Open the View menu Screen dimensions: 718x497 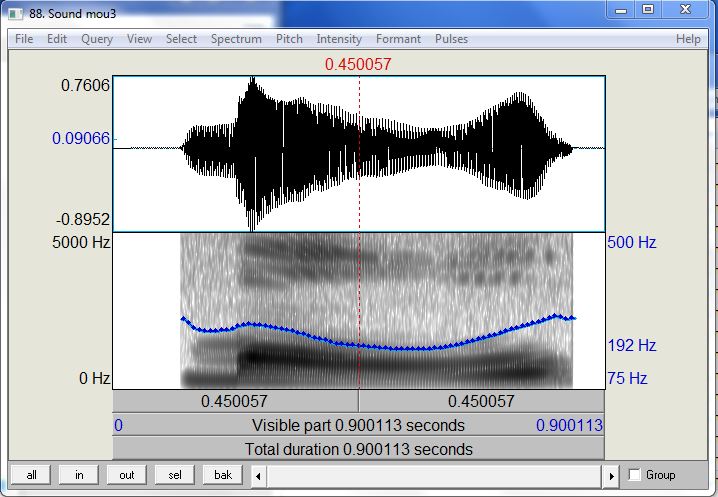pyautogui.click(x=139, y=39)
